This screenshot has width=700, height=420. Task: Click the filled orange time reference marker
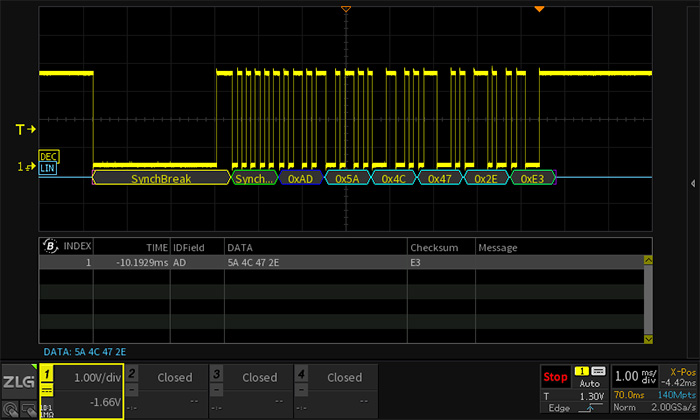pyautogui.click(x=539, y=9)
